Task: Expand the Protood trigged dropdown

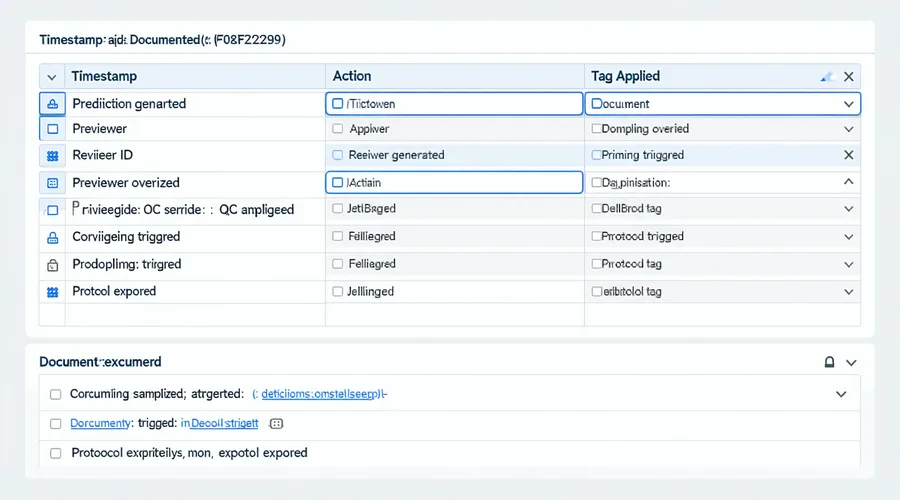Action: click(849, 237)
